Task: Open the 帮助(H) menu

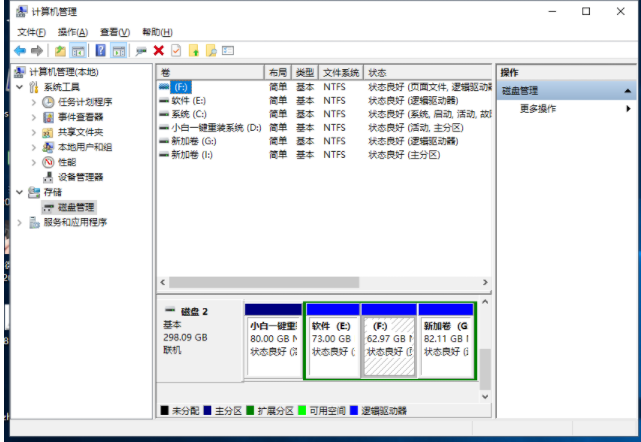Action: click(157, 32)
